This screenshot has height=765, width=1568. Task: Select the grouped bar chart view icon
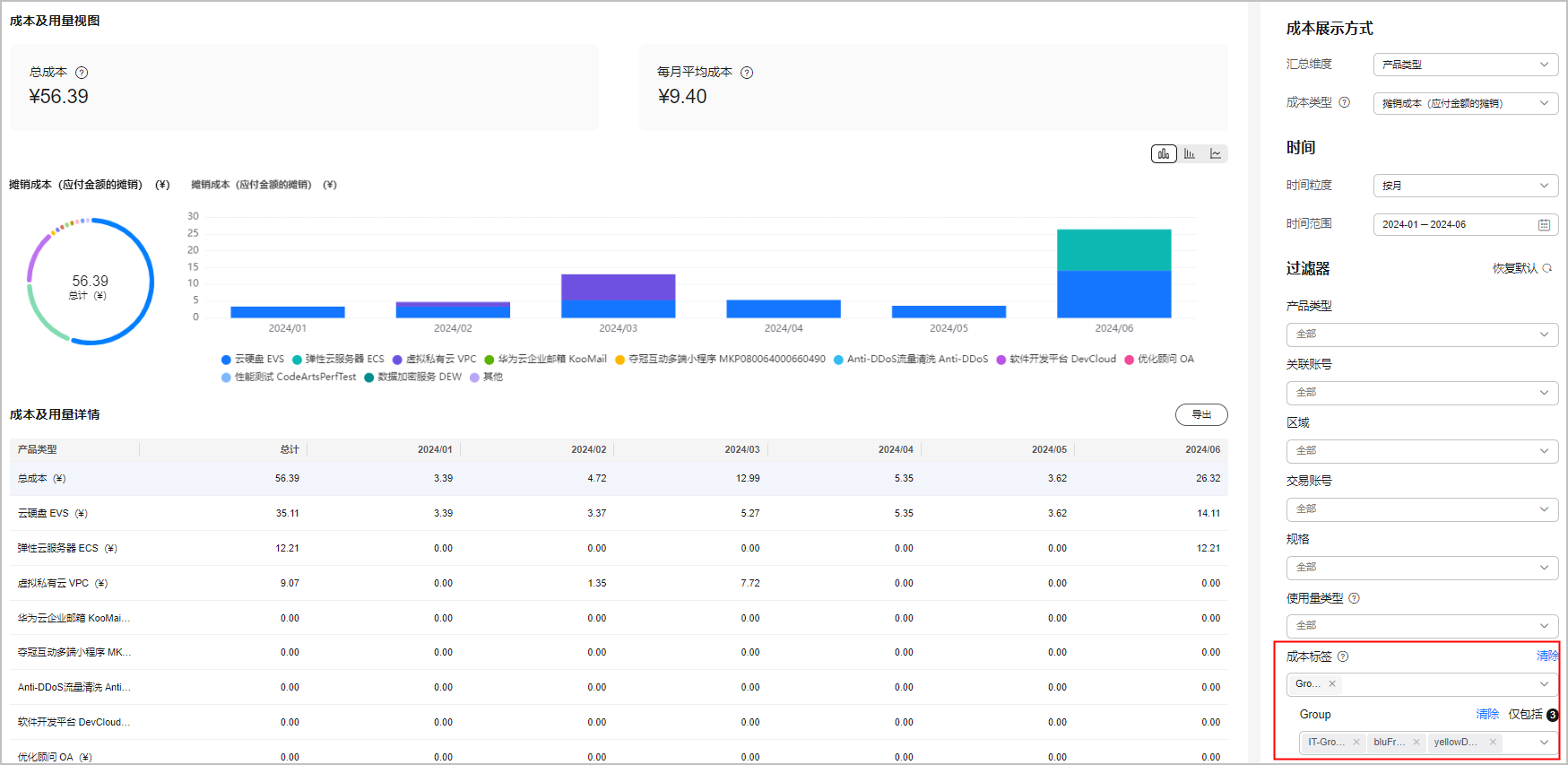pos(1190,154)
